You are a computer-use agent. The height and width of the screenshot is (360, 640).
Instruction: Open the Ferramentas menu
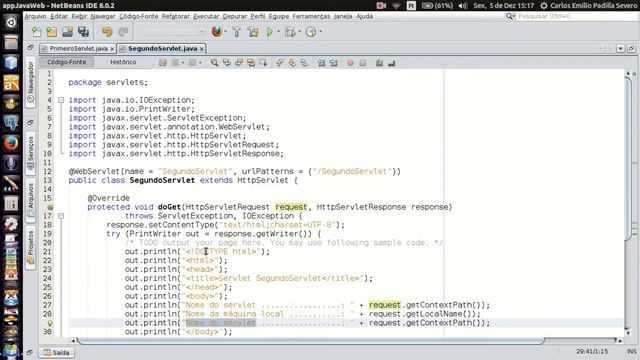point(311,16)
